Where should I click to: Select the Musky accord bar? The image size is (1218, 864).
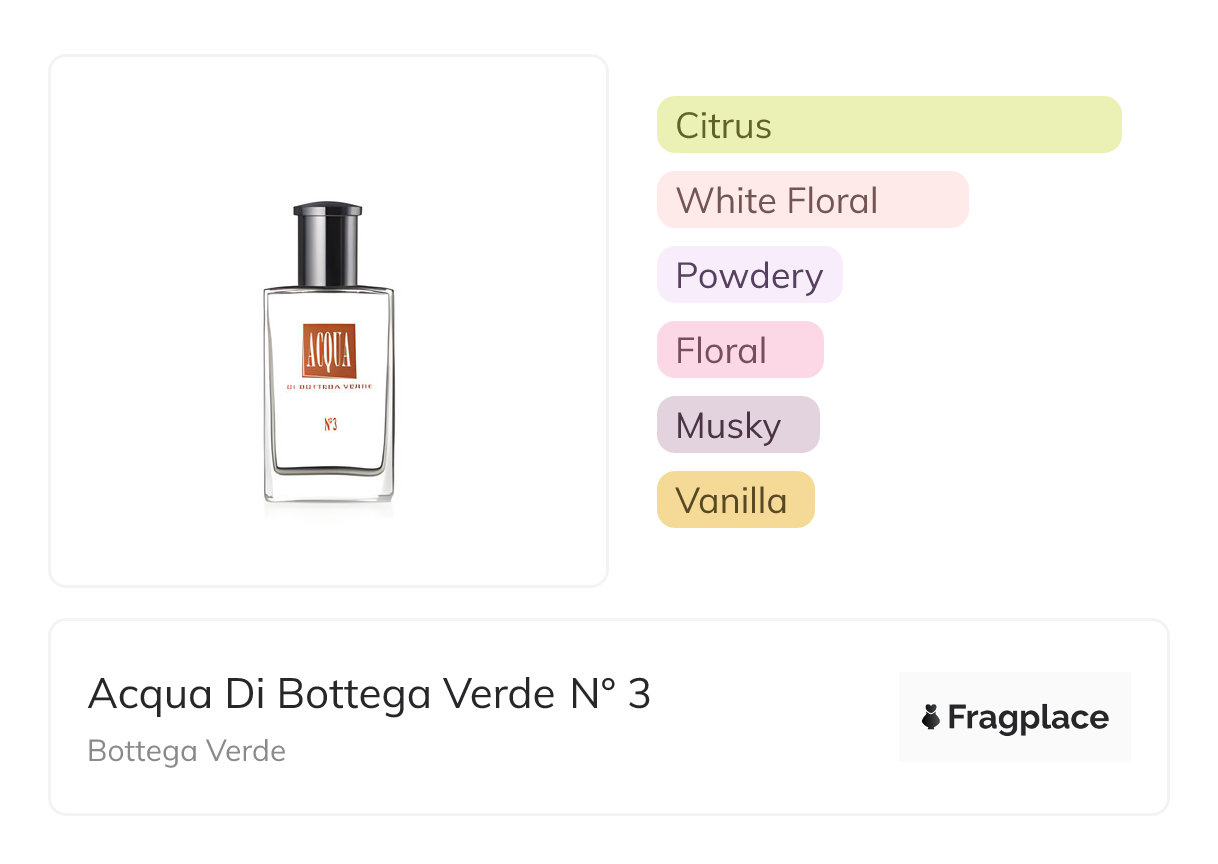[x=737, y=425]
